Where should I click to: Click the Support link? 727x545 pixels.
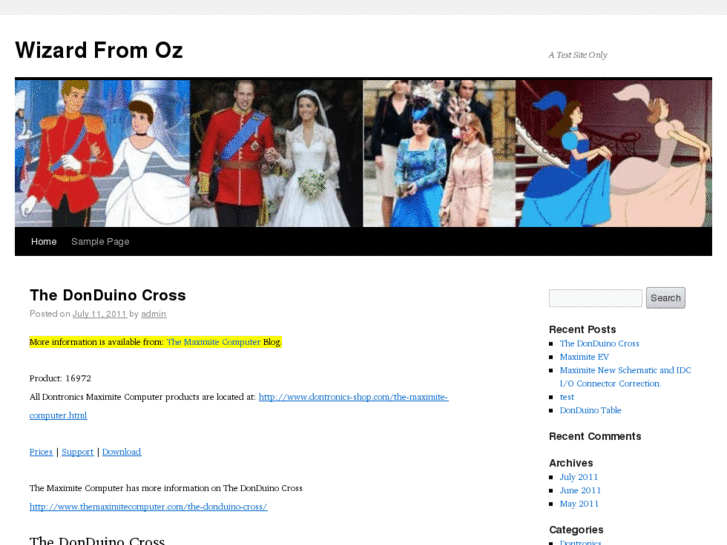click(x=77, y=452)
